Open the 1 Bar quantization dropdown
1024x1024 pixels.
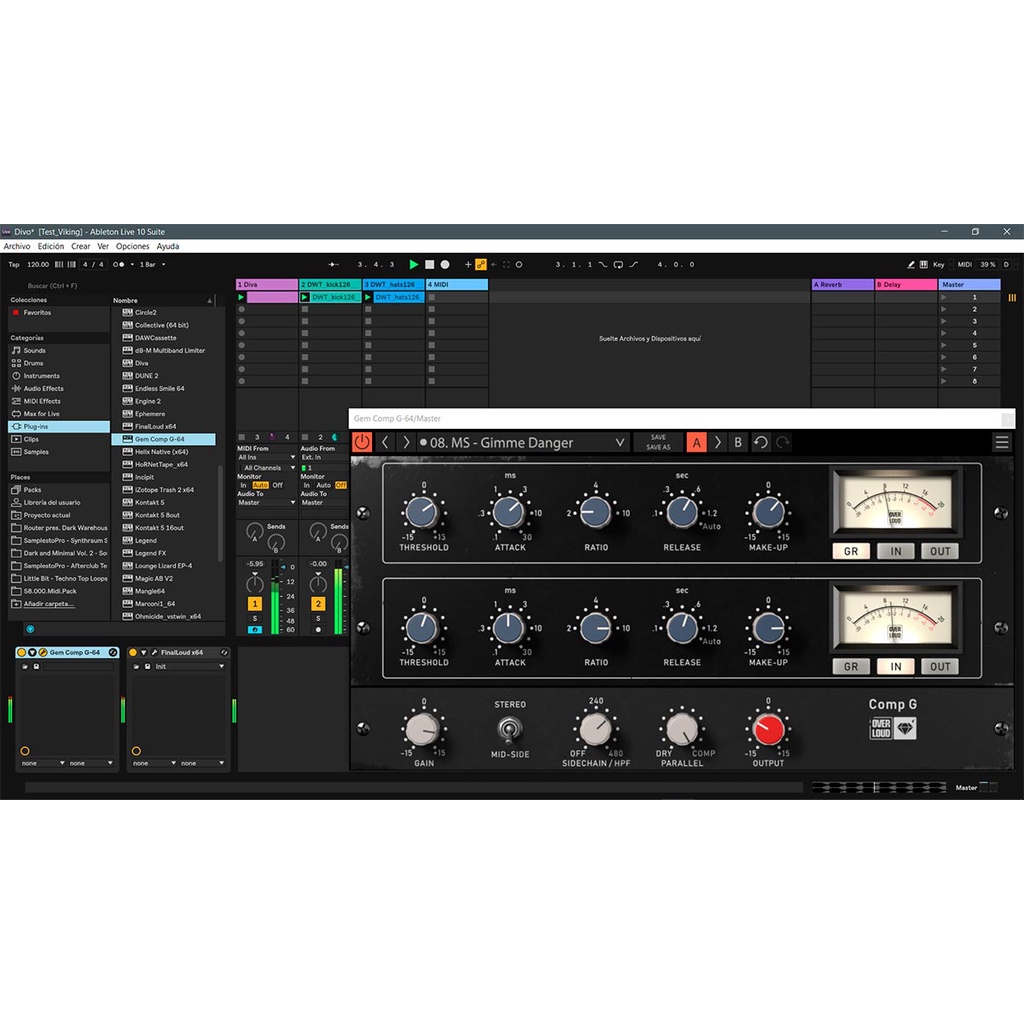pyautogui.click(x=152, y=264)
